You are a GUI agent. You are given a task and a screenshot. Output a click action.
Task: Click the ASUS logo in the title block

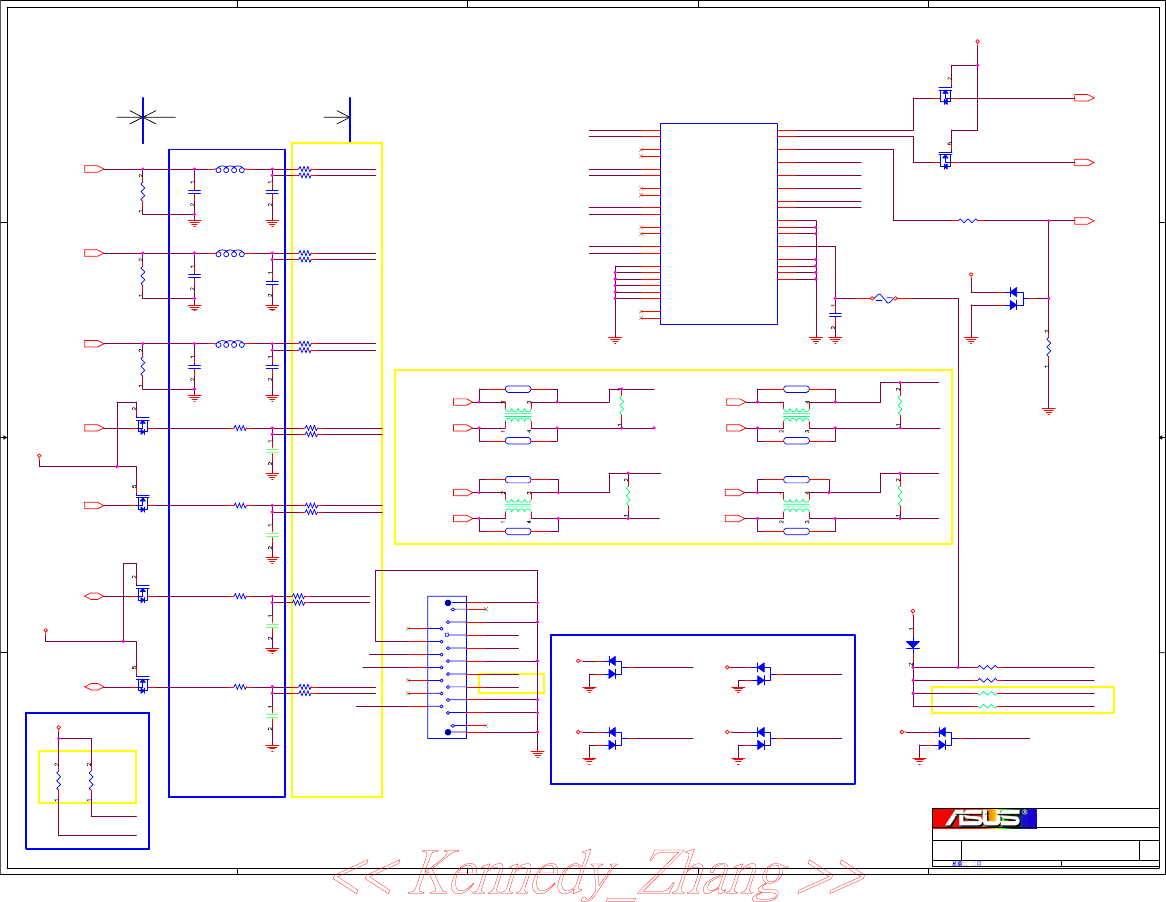click(x=984, y=818)
